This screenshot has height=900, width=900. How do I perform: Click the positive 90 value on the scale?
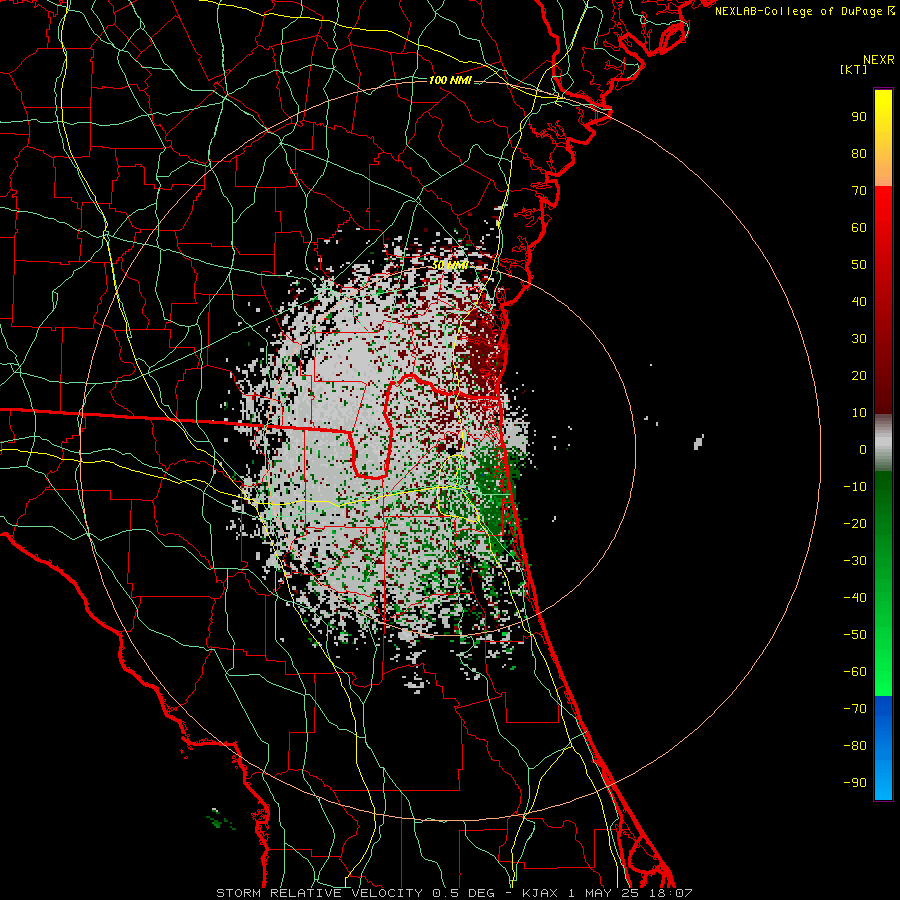point(859,117)
